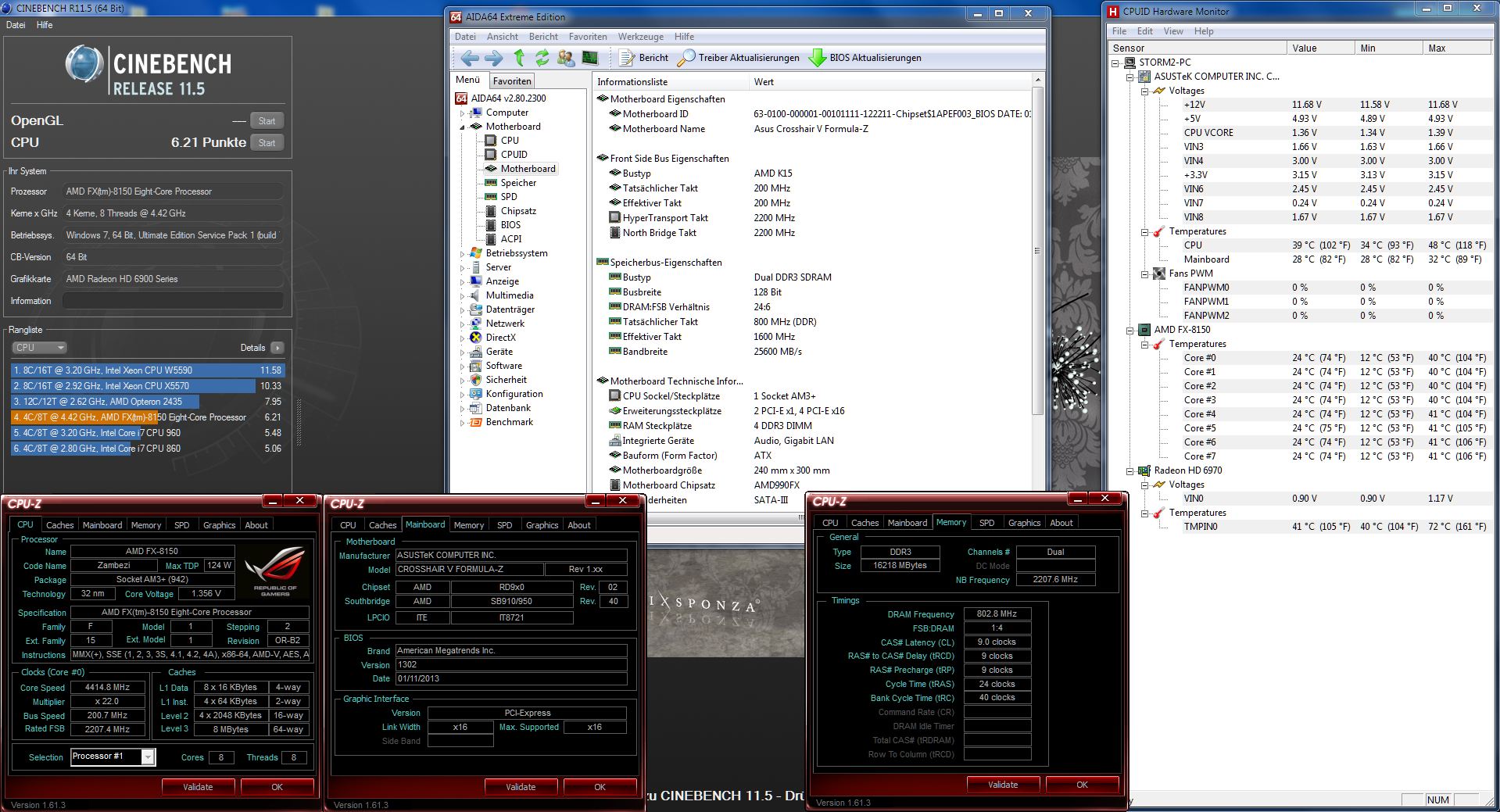Select Speicher in the Motherboard tree

coord(518,183)
